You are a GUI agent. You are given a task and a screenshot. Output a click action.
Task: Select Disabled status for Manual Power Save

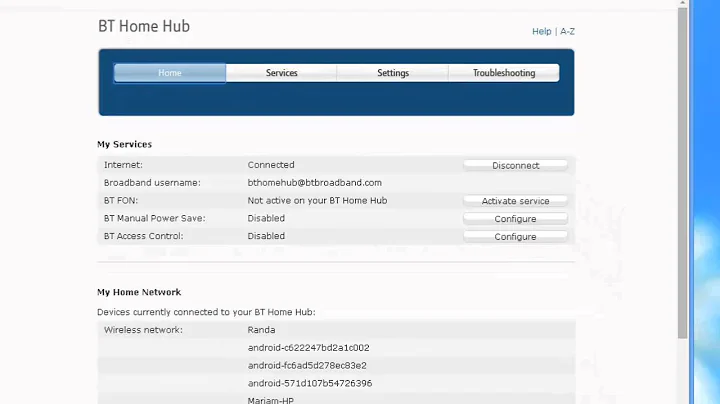(266, 218)
